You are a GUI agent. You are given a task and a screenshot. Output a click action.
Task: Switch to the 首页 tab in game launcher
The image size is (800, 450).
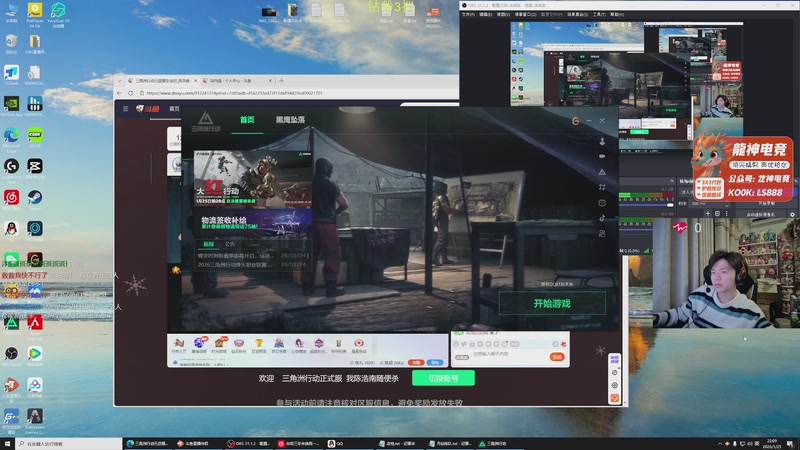coord(247,120)
